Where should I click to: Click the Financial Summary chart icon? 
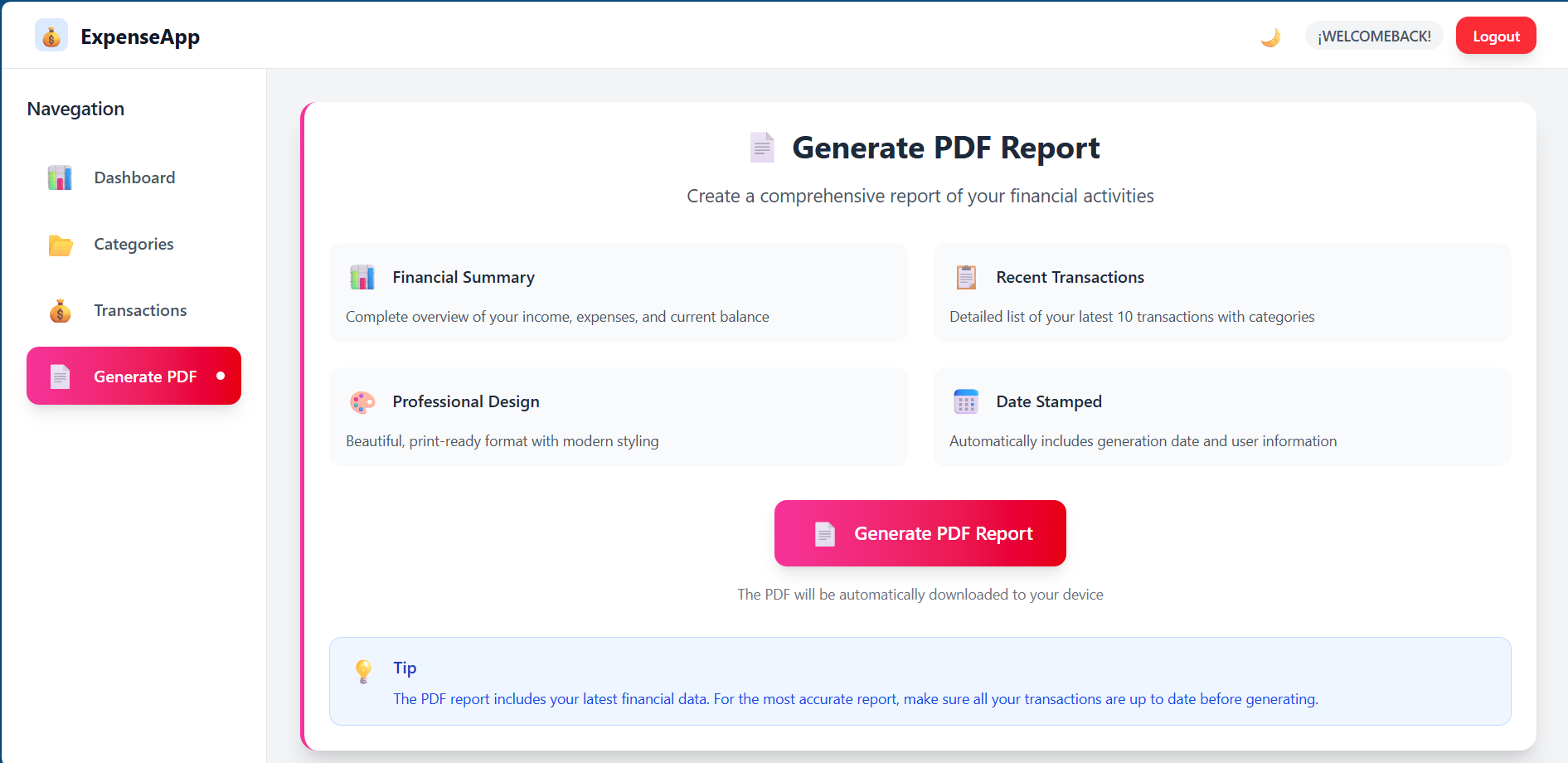pyautogui.click(x=362, y=277)
